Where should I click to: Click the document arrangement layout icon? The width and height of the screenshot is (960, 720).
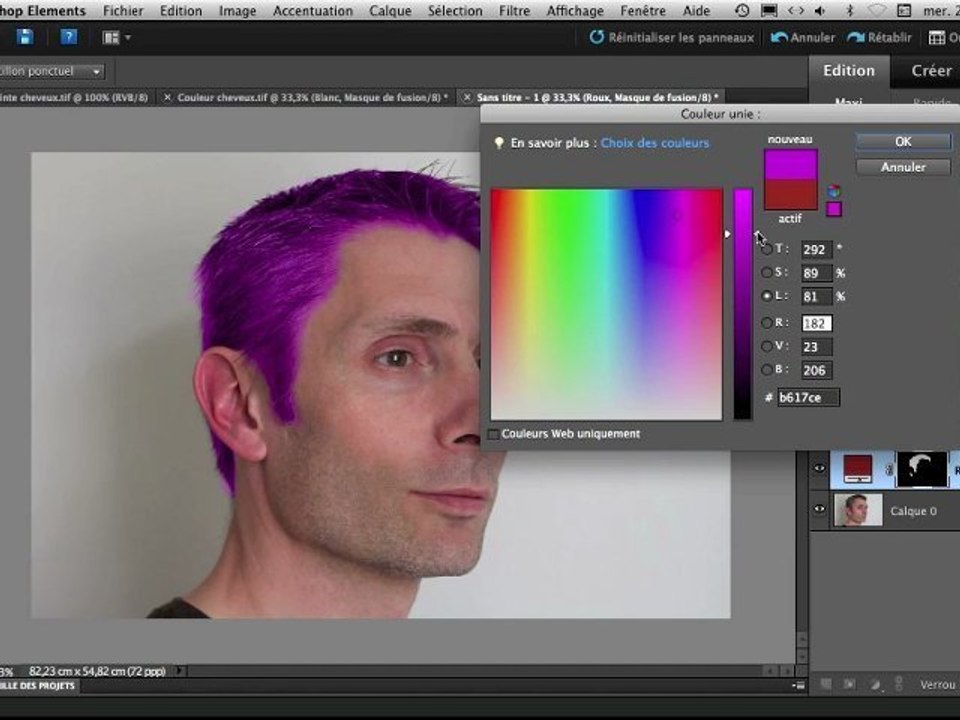pos(111,38)
